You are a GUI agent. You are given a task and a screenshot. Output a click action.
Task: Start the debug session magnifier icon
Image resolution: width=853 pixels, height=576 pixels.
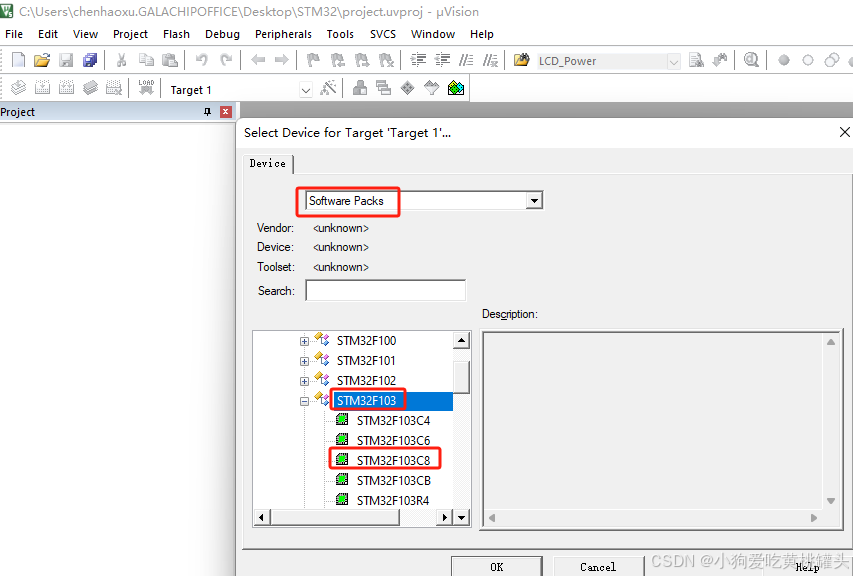click(751, 60)
